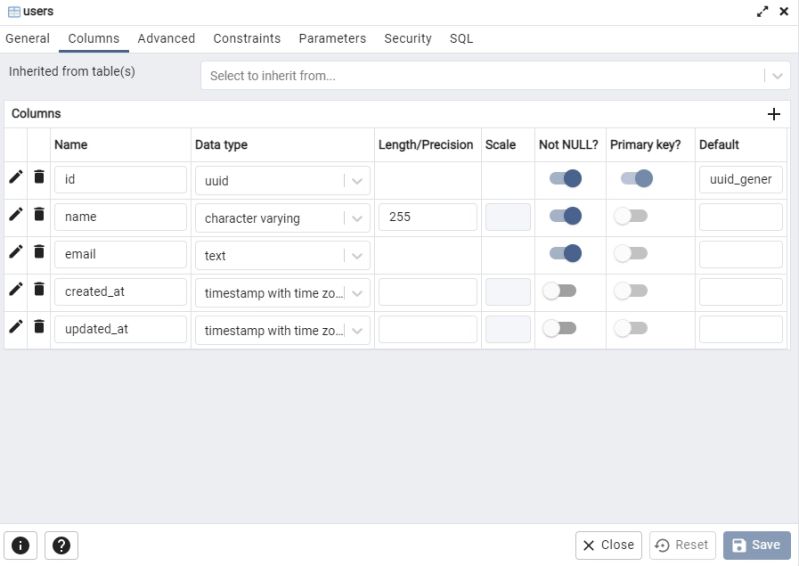Maximize the users dialog

pyautogui.click(x=762, y=11)
